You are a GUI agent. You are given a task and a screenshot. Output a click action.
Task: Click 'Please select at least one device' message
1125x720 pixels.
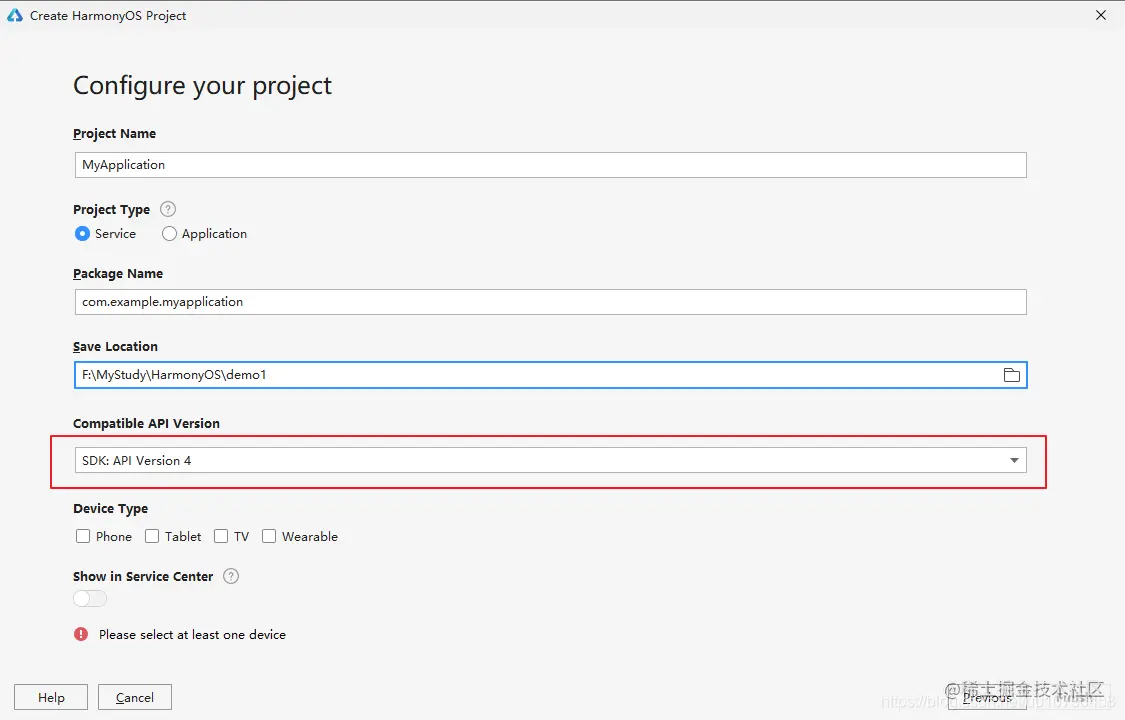192,635
